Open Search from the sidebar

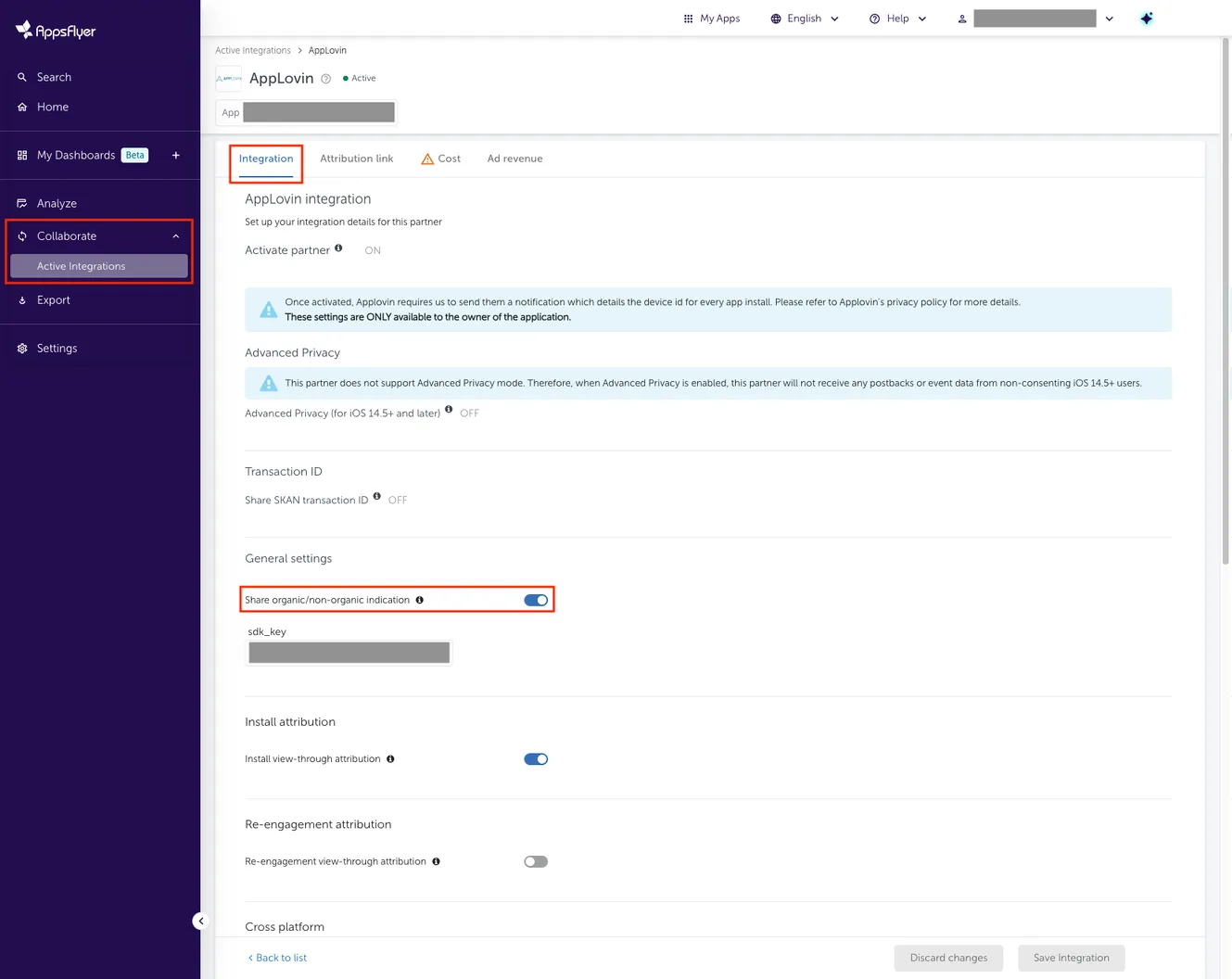(x=53, y=77)
